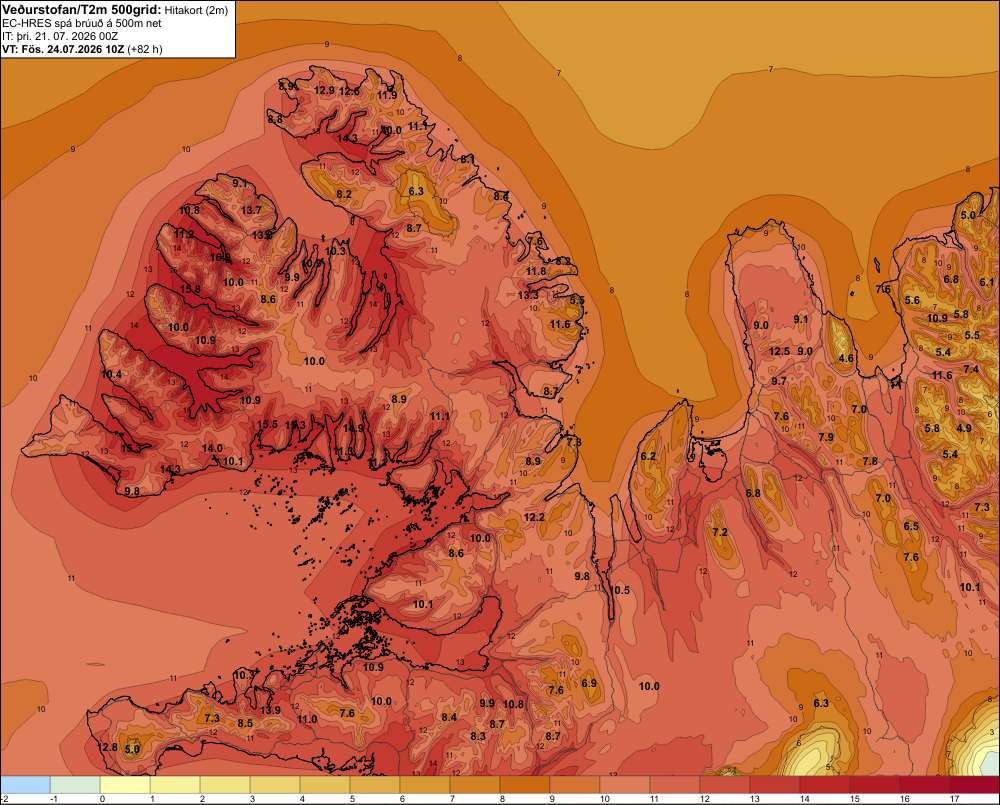The width and height of the screenshot is (1000, 805).
Task: Click the temperature value "15.8" on the map
Action: pyautogui.click(x=190, y=289)
